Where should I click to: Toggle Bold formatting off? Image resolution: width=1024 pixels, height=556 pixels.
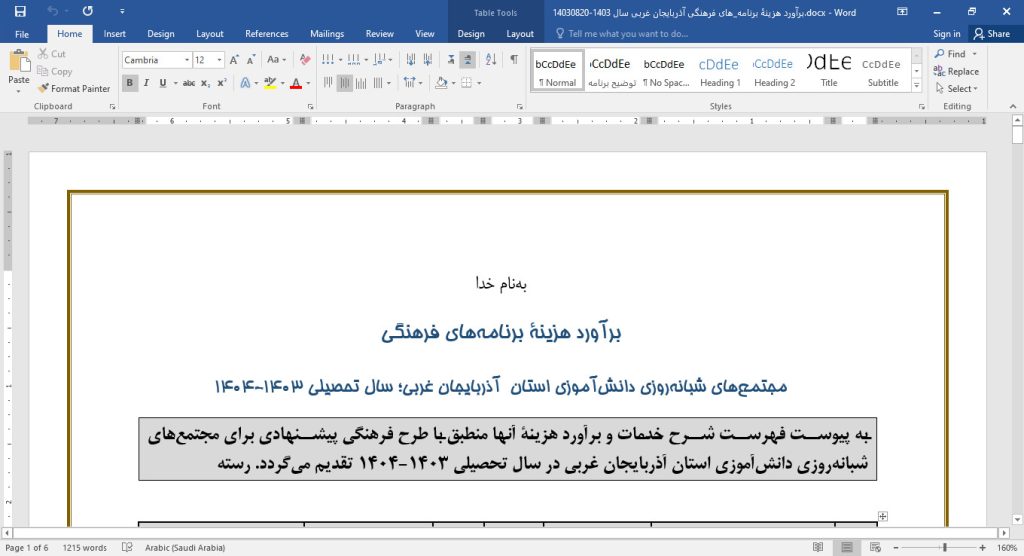pos(131,83)
